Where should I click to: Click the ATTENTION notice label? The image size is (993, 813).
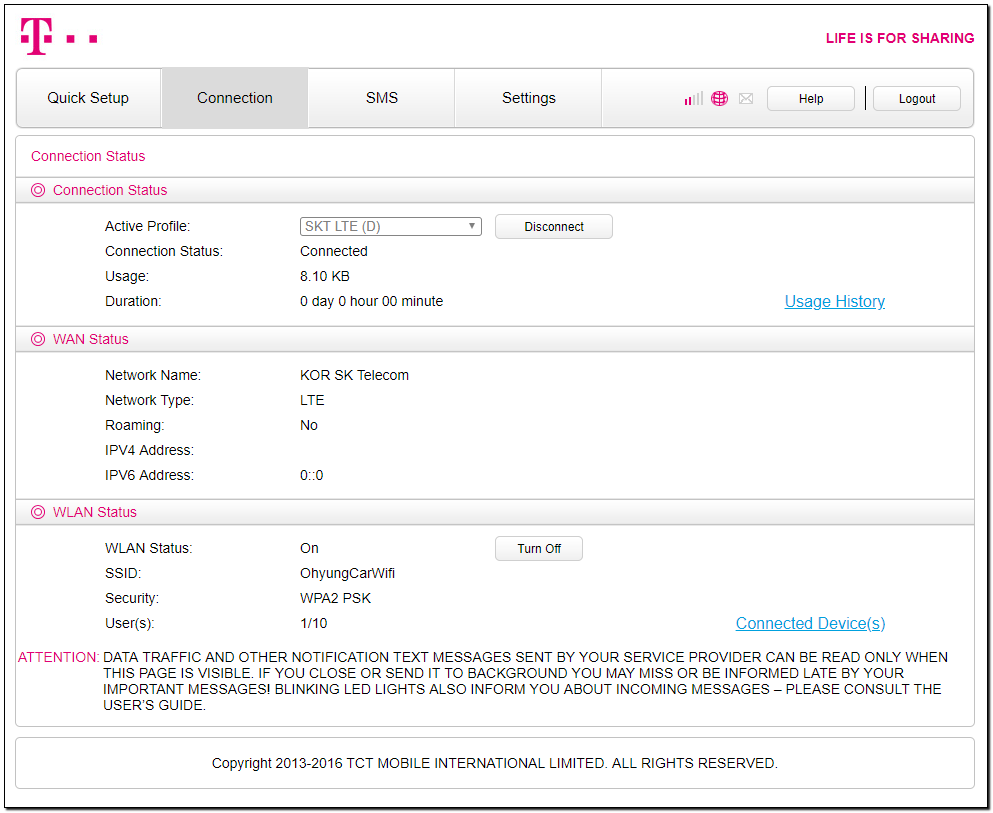click(x=58, y=657)
